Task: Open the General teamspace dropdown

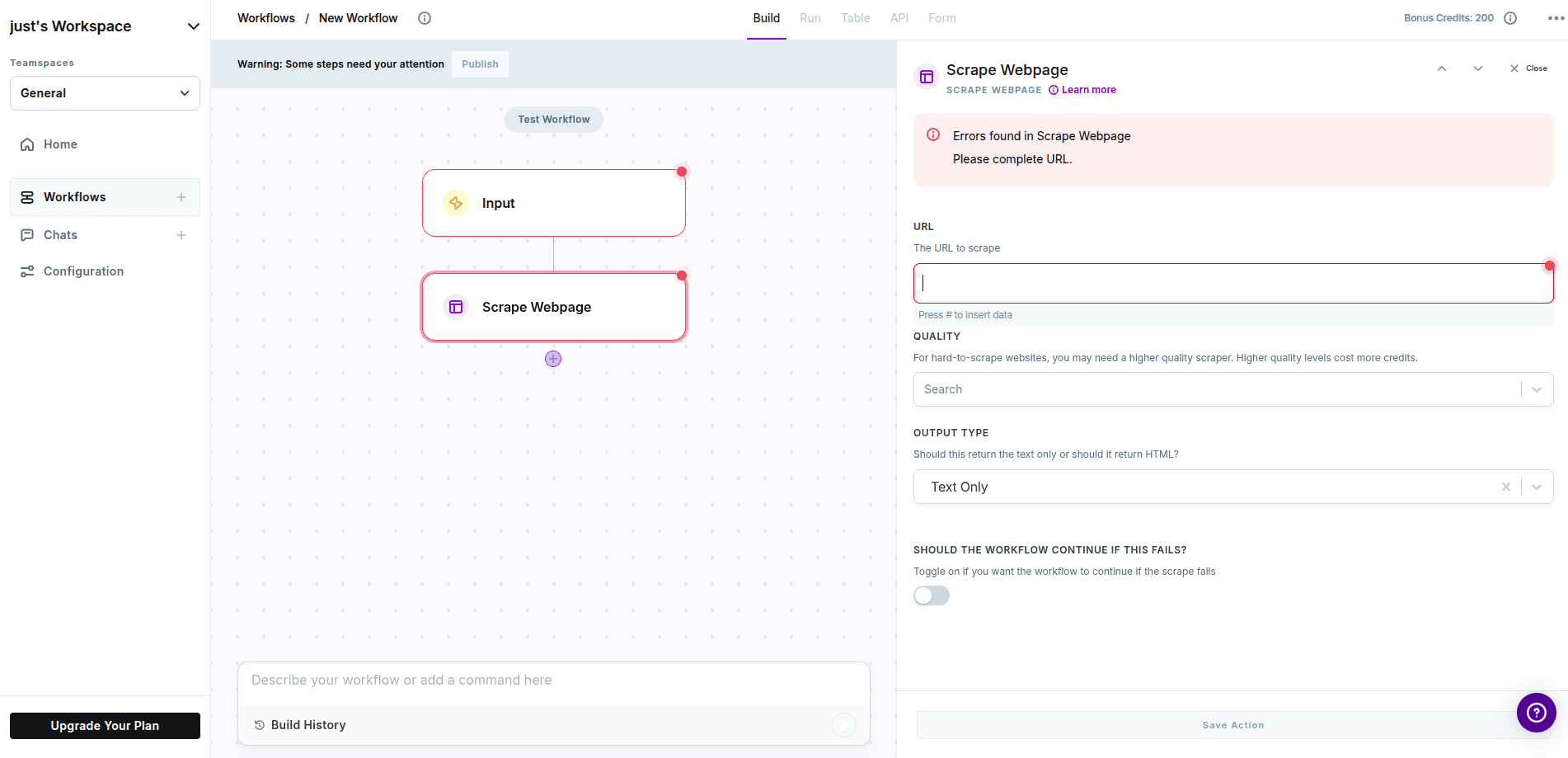Action: pyautogui.click(x=105, y=93)
